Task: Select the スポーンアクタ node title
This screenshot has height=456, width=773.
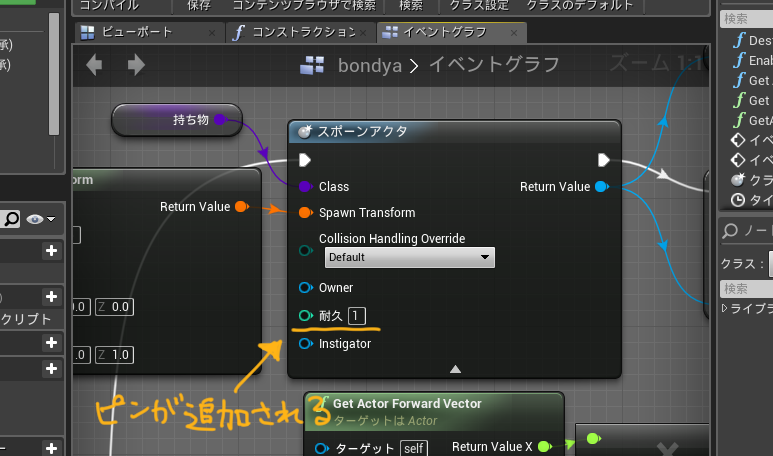Action: click(362, 132)
